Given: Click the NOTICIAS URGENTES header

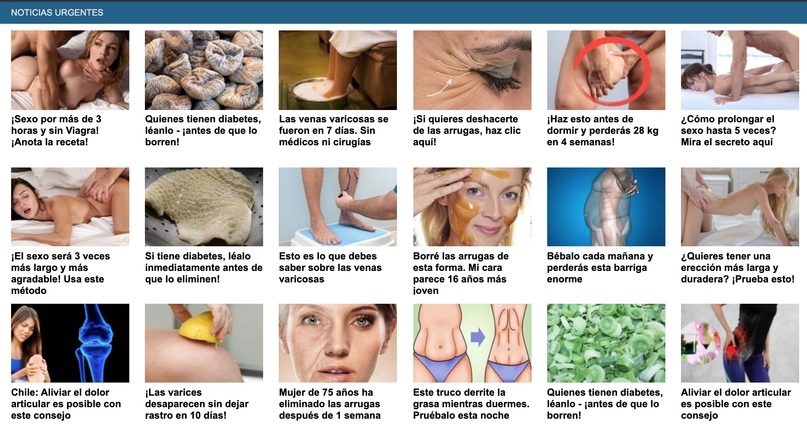Looking at the screenshot, I should coord(57,12).
